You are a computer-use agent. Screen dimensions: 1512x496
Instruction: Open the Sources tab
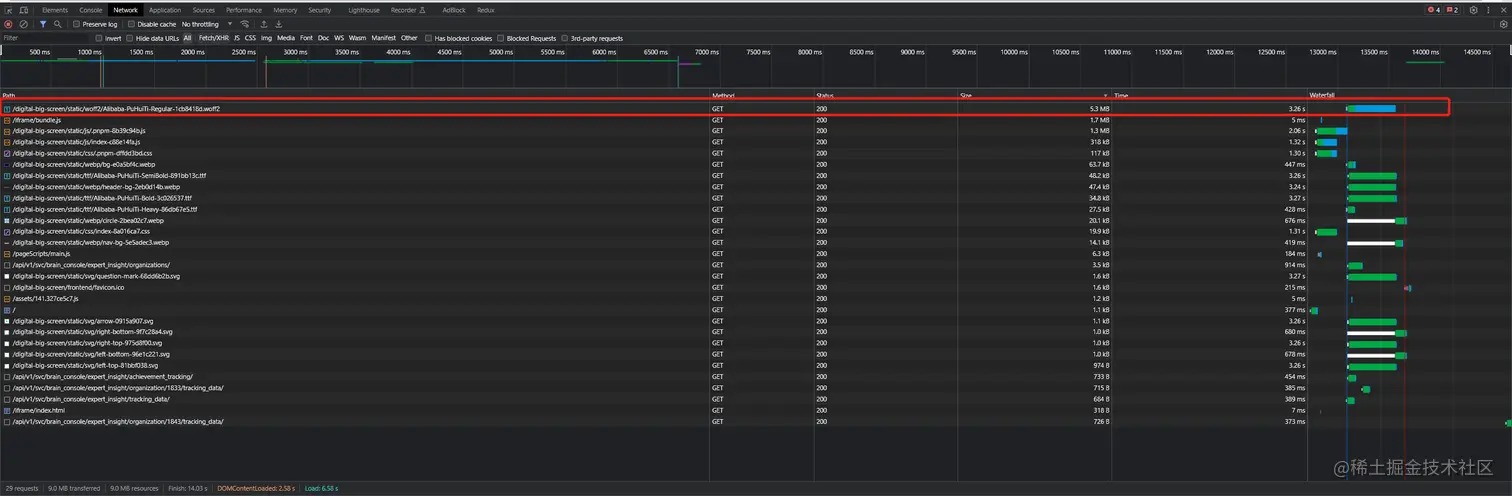tap(204, 10)
